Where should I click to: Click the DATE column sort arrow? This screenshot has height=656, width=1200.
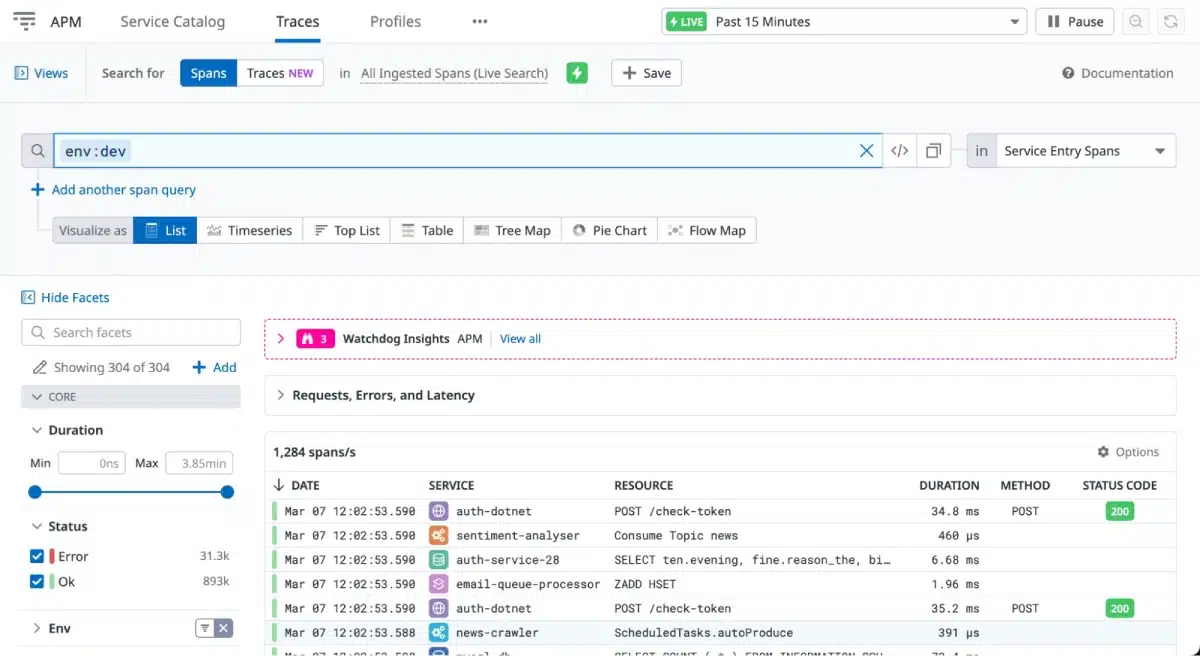[279, 485]
